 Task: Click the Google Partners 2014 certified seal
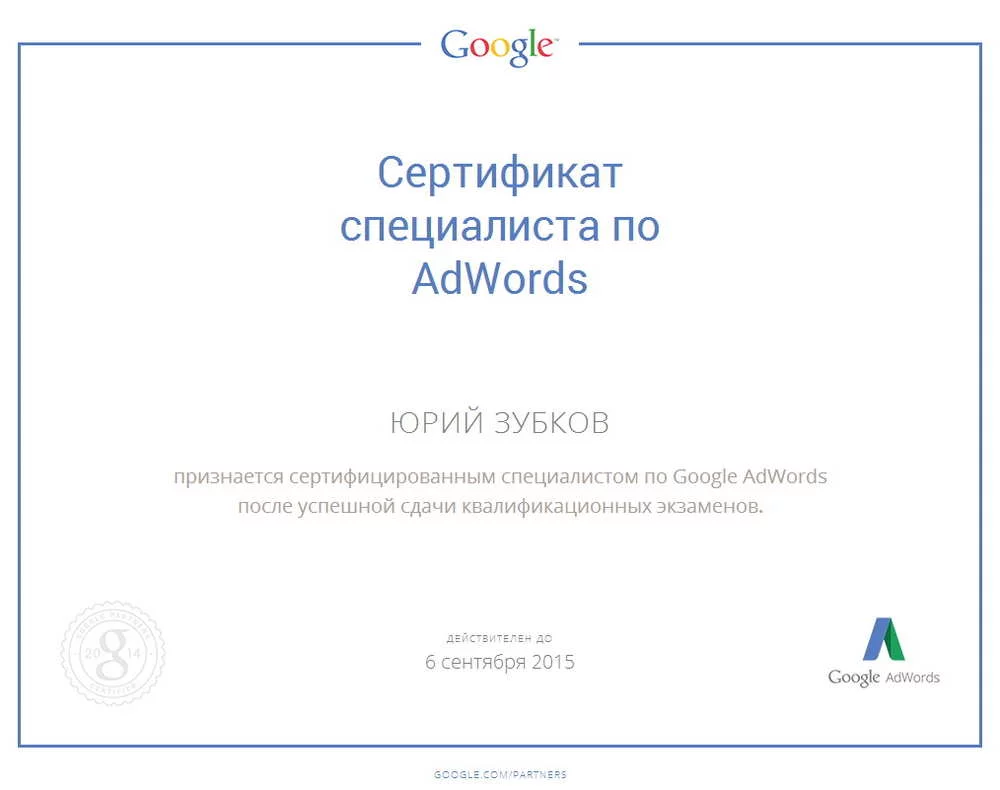coord(113,652)
